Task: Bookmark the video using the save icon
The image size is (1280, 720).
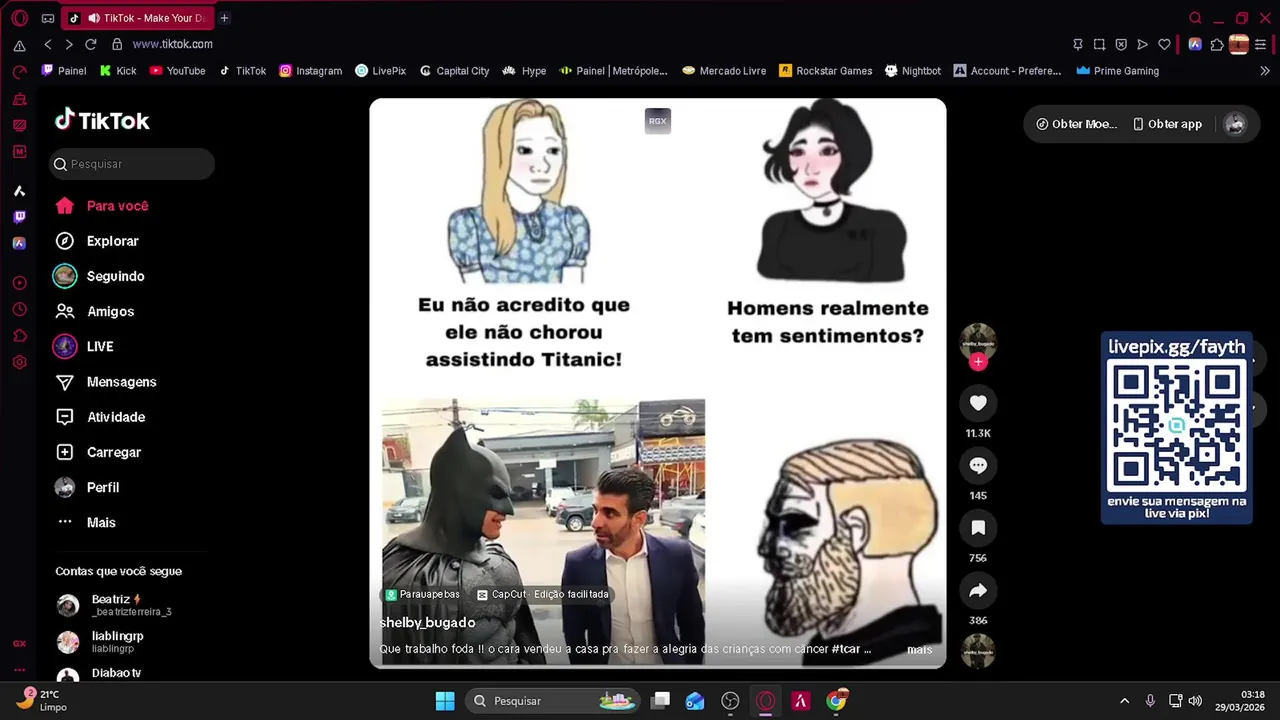Action: click(978, 528)
